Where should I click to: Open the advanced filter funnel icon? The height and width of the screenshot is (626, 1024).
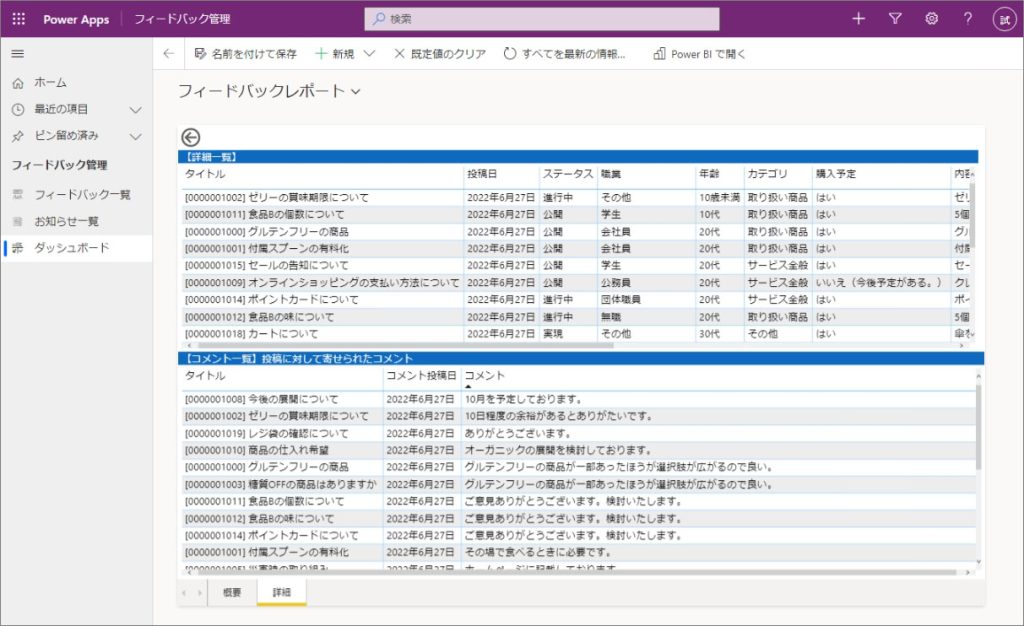(895, 19)
